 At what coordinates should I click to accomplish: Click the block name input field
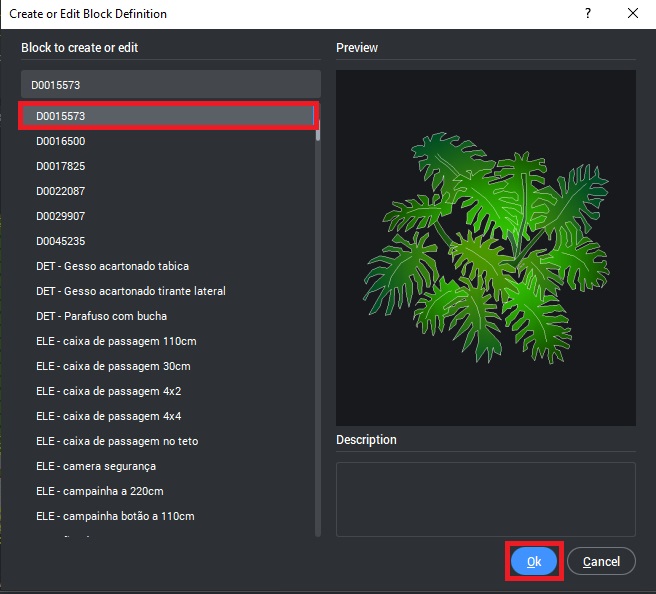click(170, 85)
